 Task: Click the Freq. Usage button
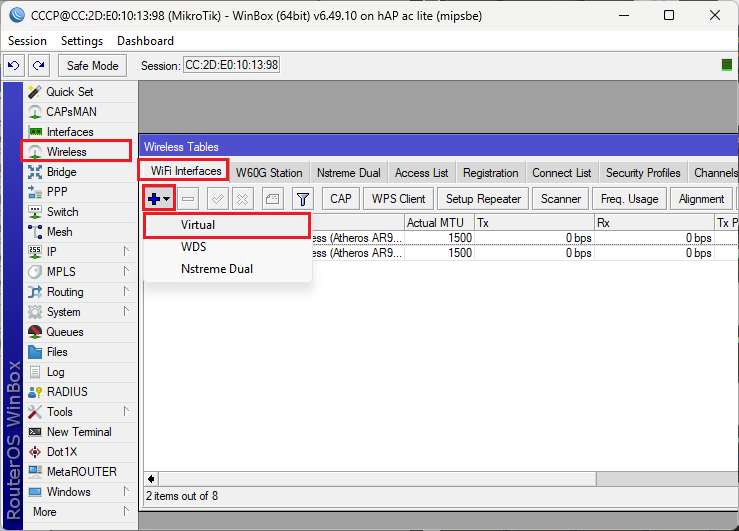pos(630,199)
